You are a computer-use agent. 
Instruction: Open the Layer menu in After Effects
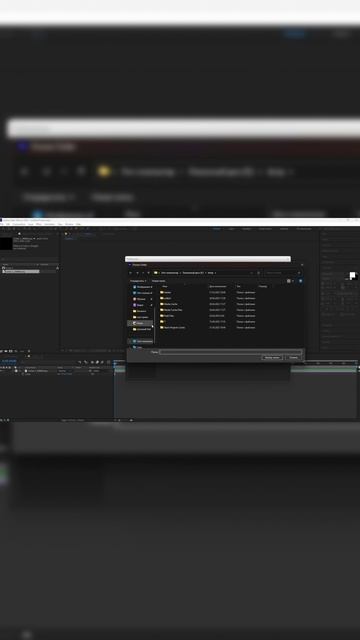click(31, 224)
